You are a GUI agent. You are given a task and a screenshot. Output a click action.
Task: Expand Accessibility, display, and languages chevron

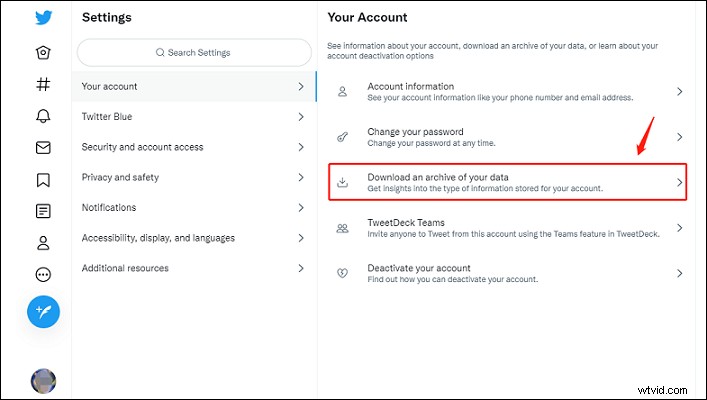click(301, 238)
